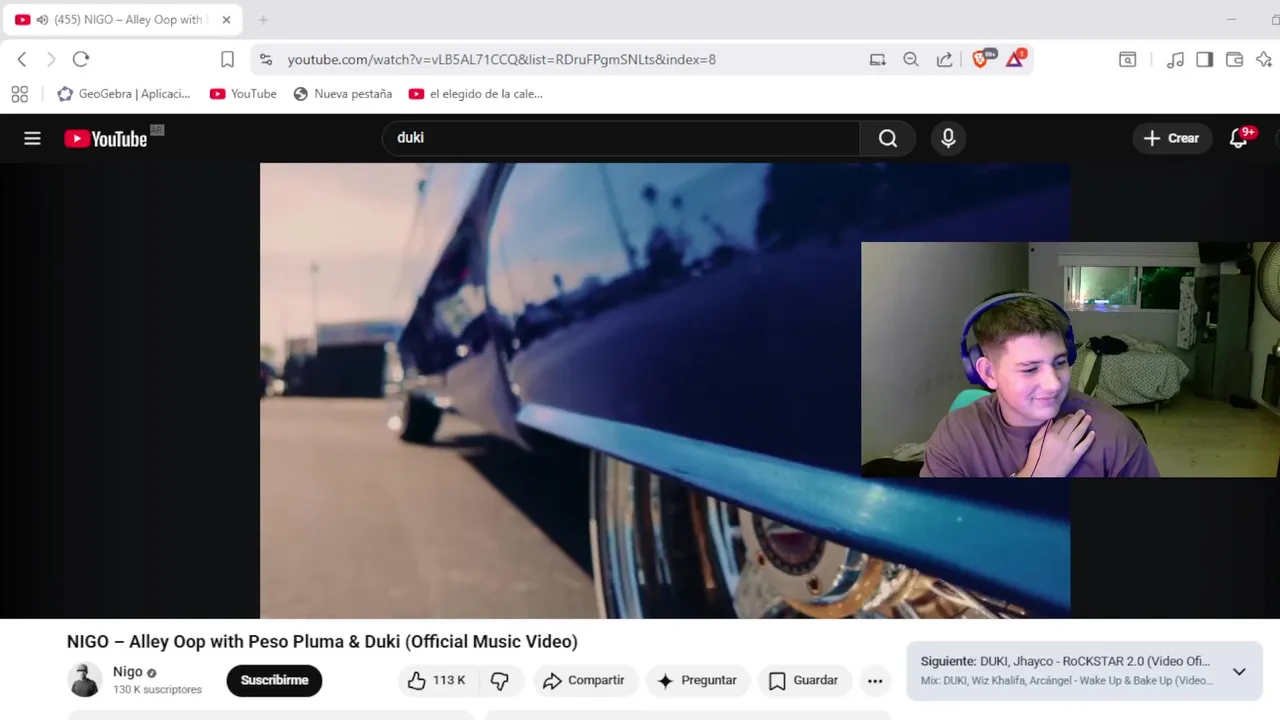1280x720 pixels.
Task: Open Brave Rewards triangle icon
Action: (x=1015, y=58)
